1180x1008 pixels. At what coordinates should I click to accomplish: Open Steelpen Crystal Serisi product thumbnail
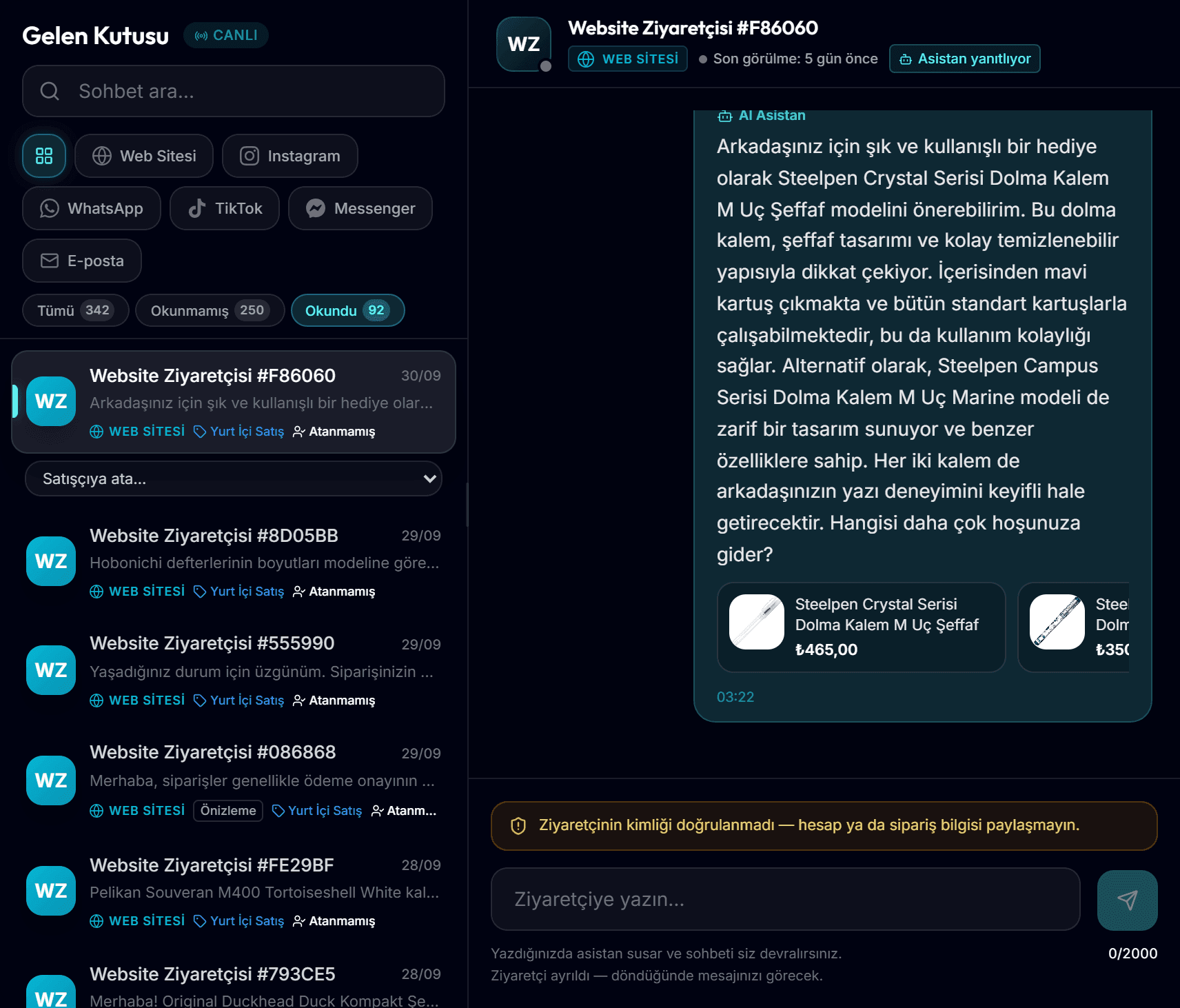click(757, 622)
